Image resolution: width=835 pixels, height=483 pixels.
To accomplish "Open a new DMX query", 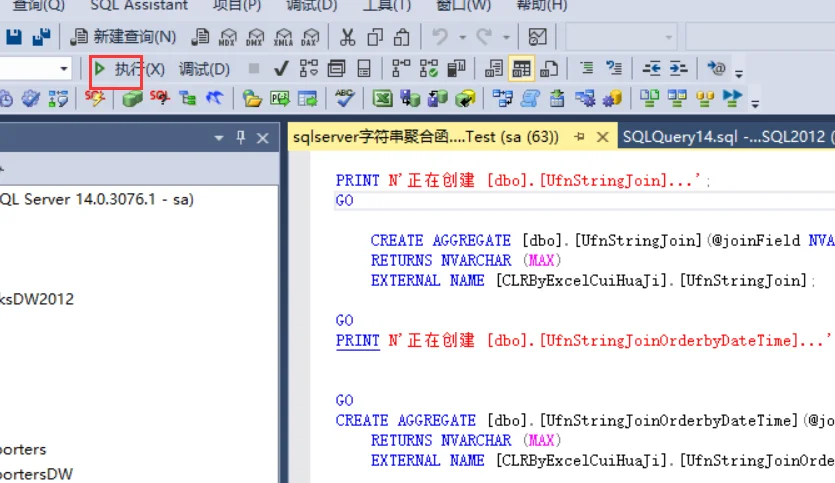I will (255, 37).
